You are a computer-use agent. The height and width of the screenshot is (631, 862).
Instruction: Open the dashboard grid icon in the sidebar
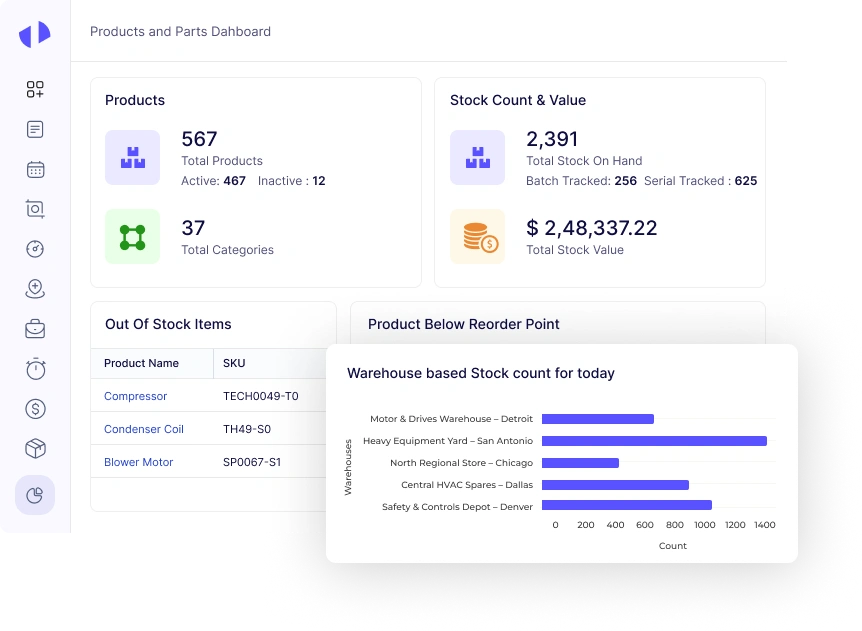point(35,89)
